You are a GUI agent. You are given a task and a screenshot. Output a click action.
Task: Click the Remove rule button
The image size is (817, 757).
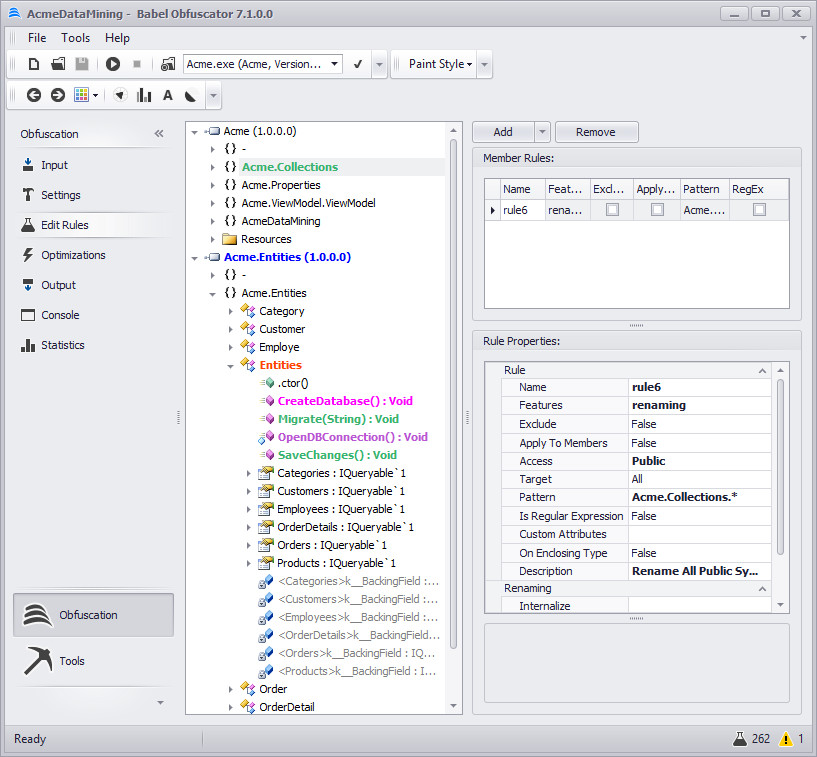point(596,132)
